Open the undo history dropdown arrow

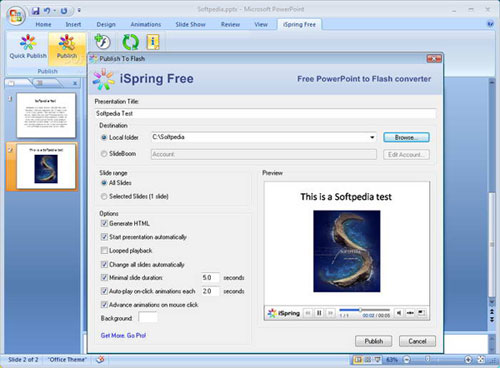click(x=54, y=11)
